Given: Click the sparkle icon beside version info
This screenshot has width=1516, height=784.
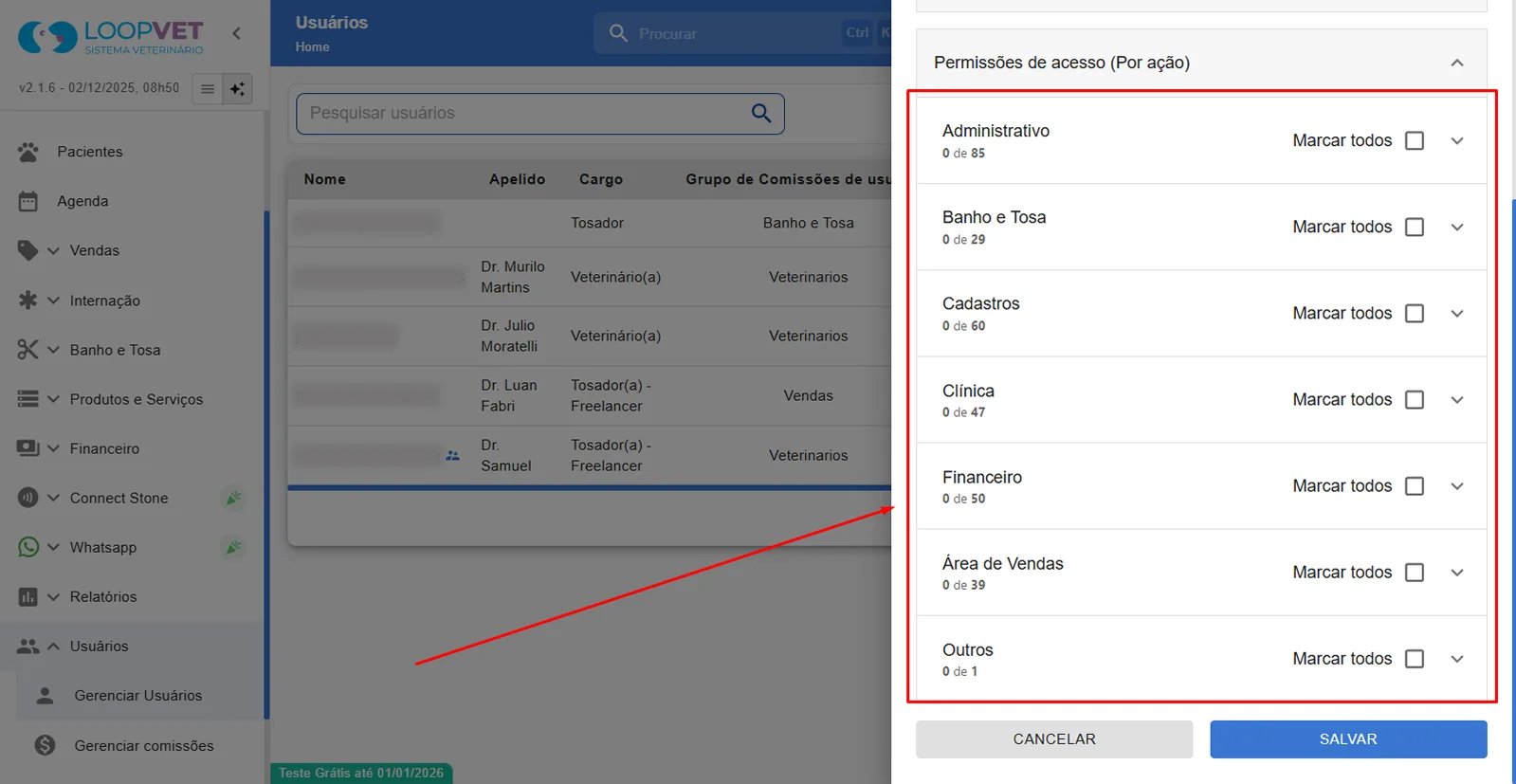Looking at the screenshot, I should pos(237,89).
